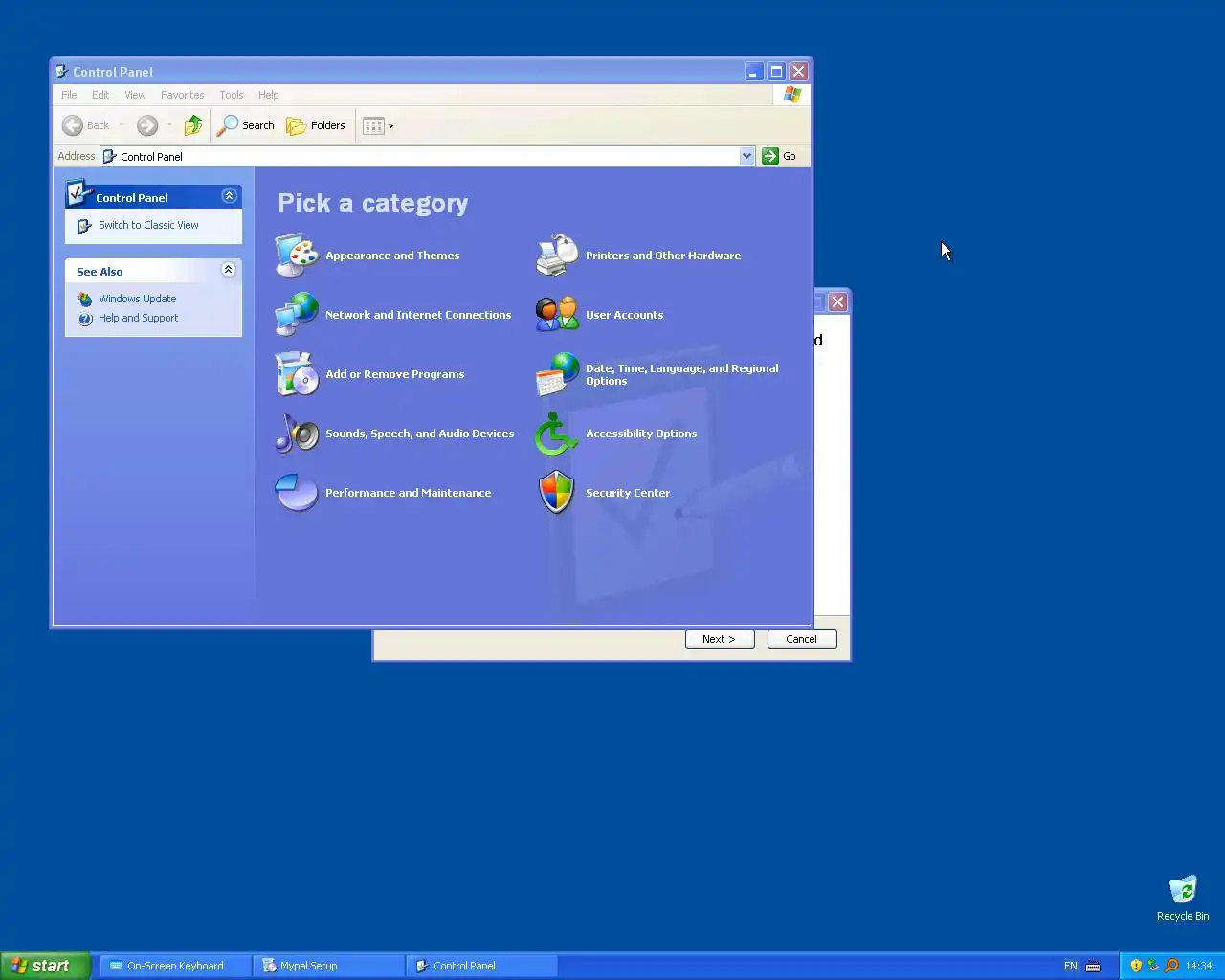Open the Views button dropdown arrow
This screenshot has width=1225, height=980.
(x=390, y=125)
